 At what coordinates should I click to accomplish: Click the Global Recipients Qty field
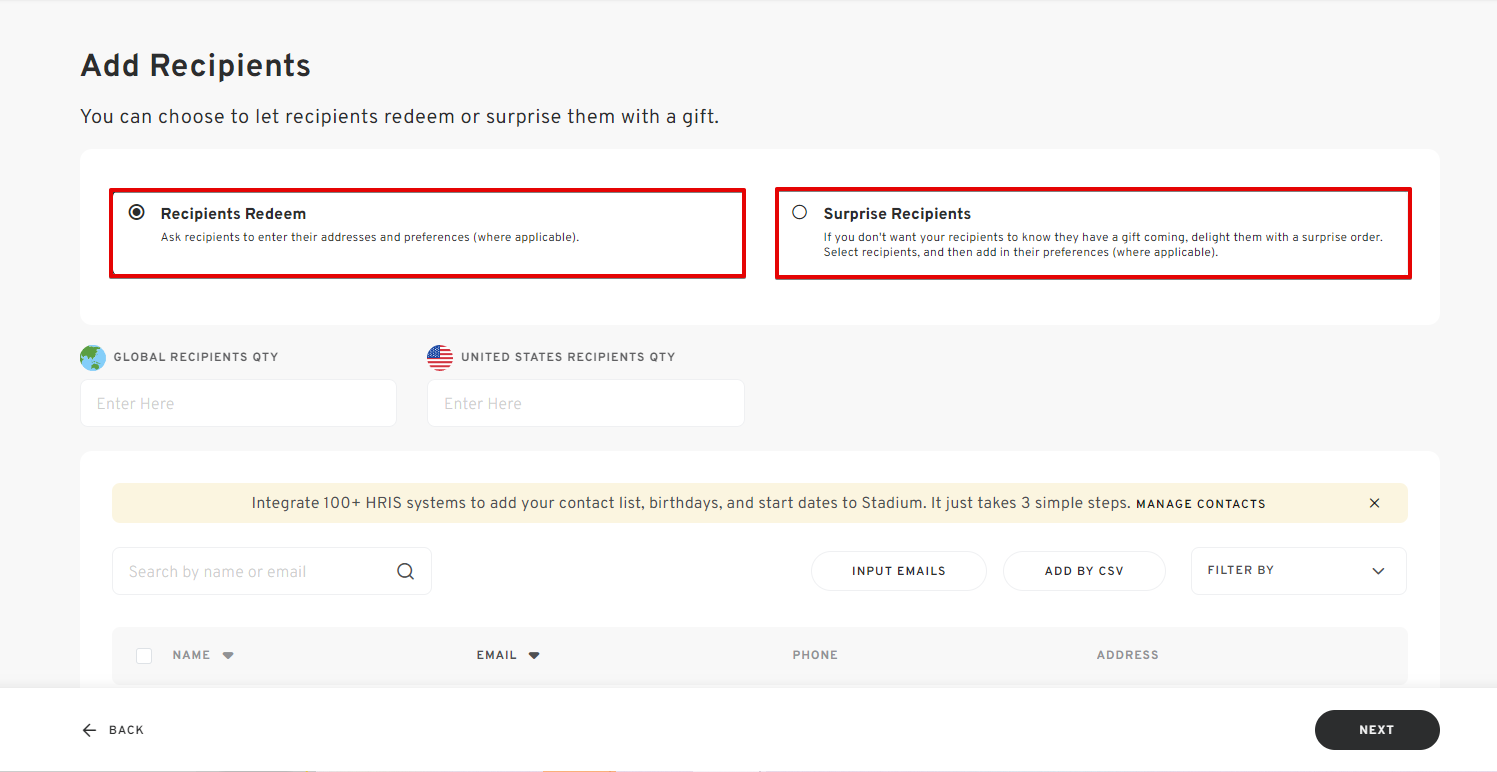[x=238, y=403]
